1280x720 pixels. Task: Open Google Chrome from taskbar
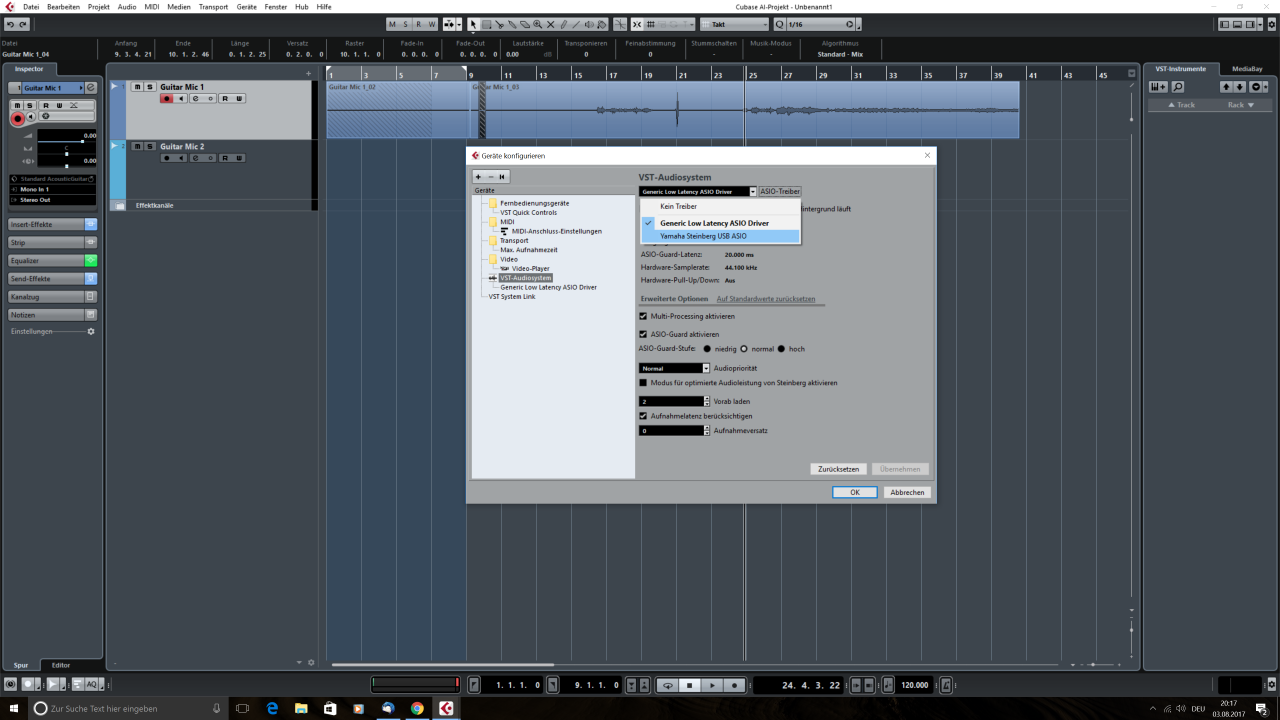pyautogui.click(x=417, y=708)
